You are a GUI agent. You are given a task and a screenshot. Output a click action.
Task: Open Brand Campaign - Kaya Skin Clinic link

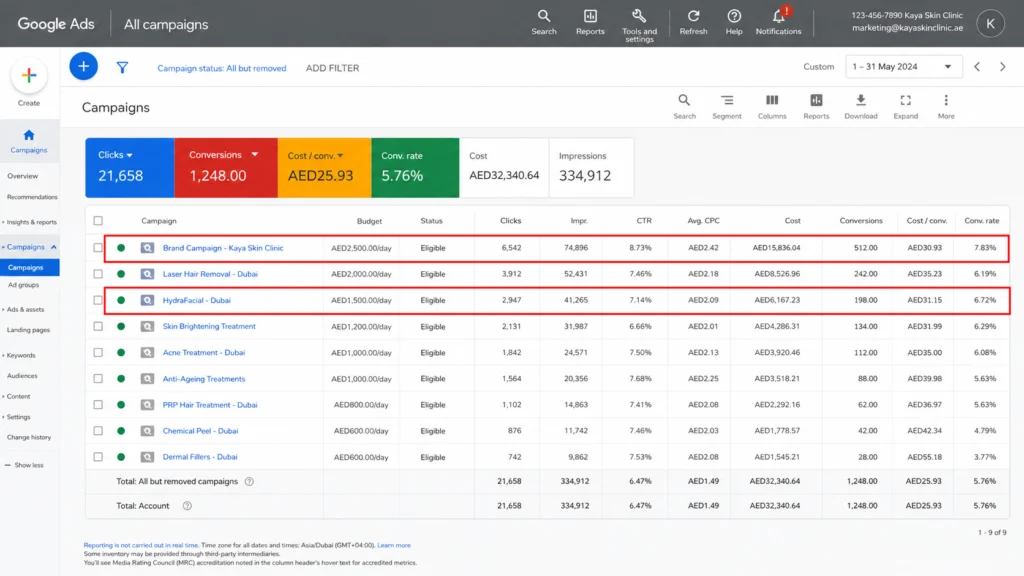click(x=223, y=248)
